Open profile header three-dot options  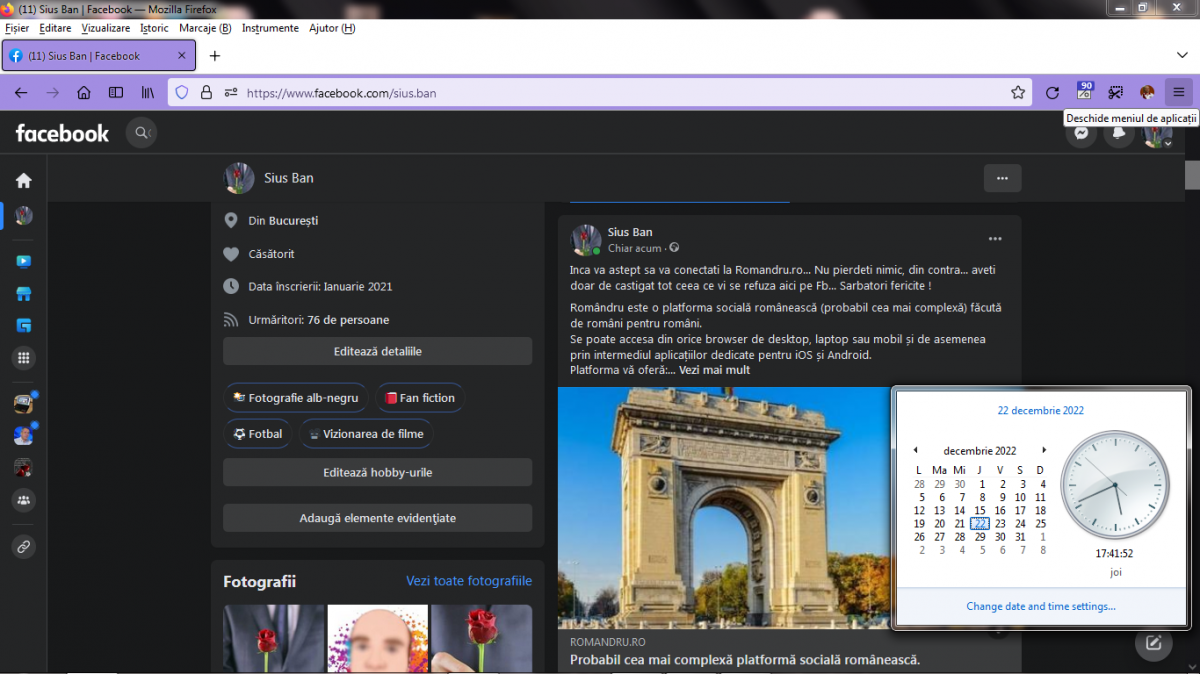point(1002,178)
